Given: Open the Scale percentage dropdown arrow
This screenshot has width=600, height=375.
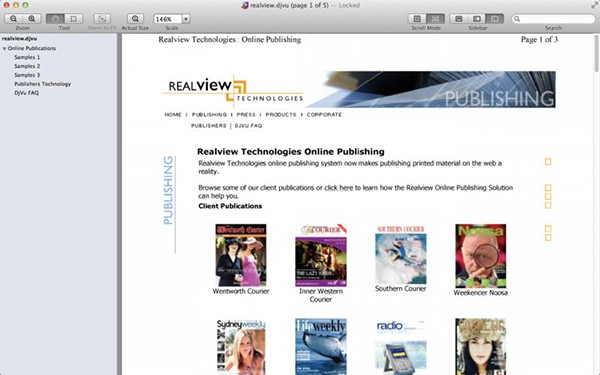Looking at the screenshot, I should 186,19.
